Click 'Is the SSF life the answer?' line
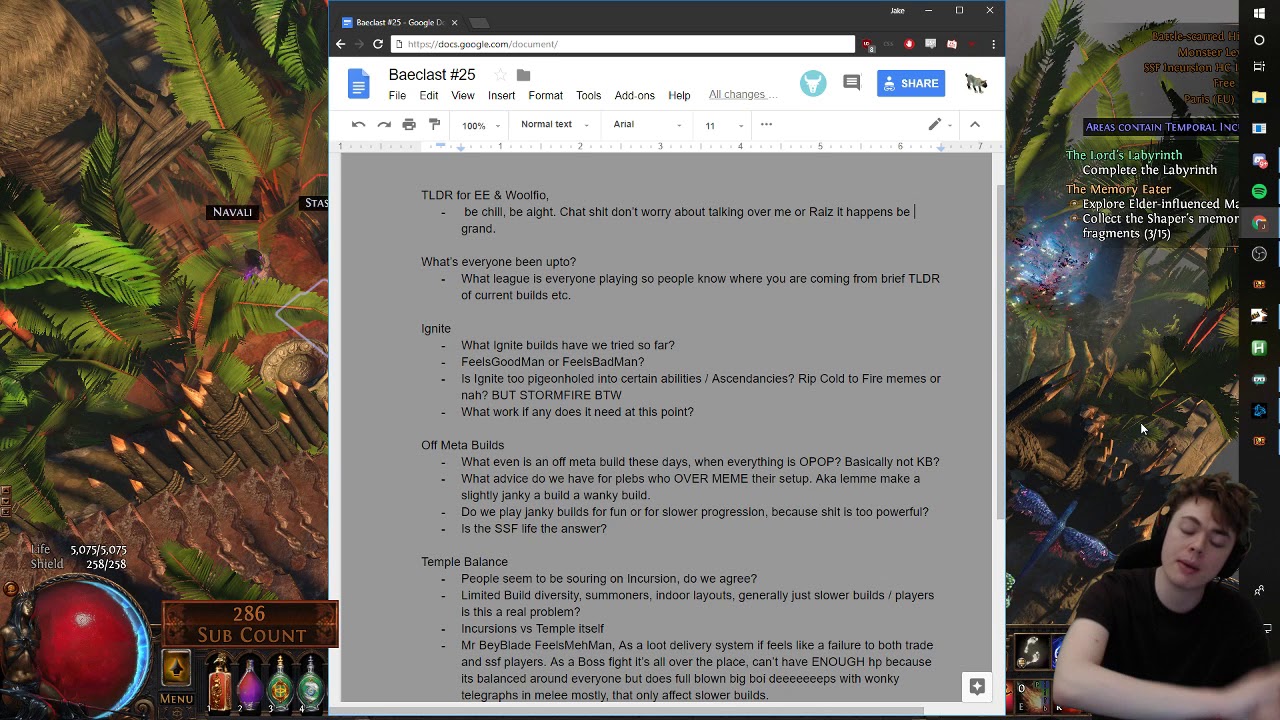This screenshot has height=720, width=1280. click(534, 529)
